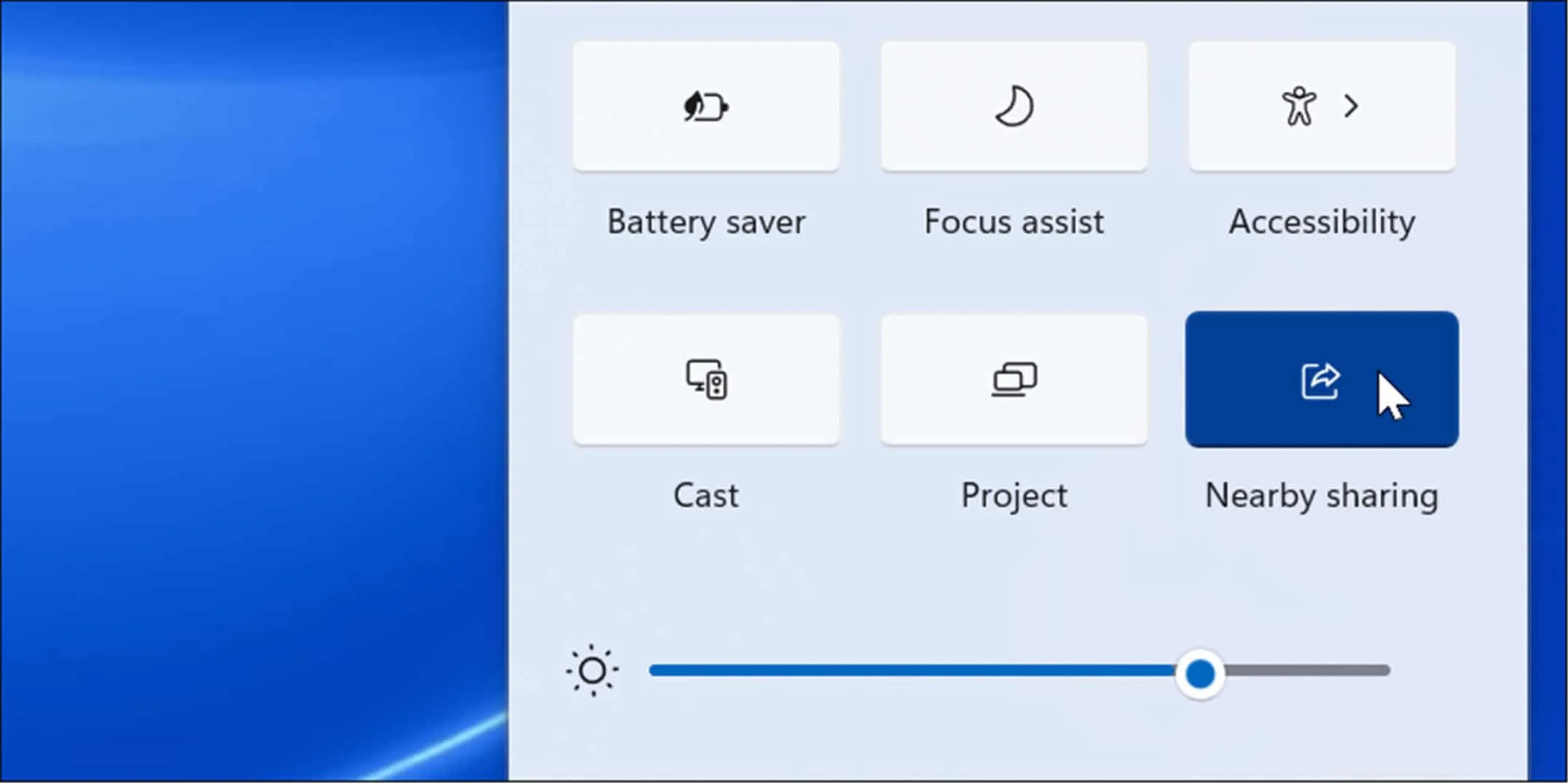Click the Project overlapping screens icon
Image resolution: width=1568 pixels, height=783 pixels.
[1014, 379]
